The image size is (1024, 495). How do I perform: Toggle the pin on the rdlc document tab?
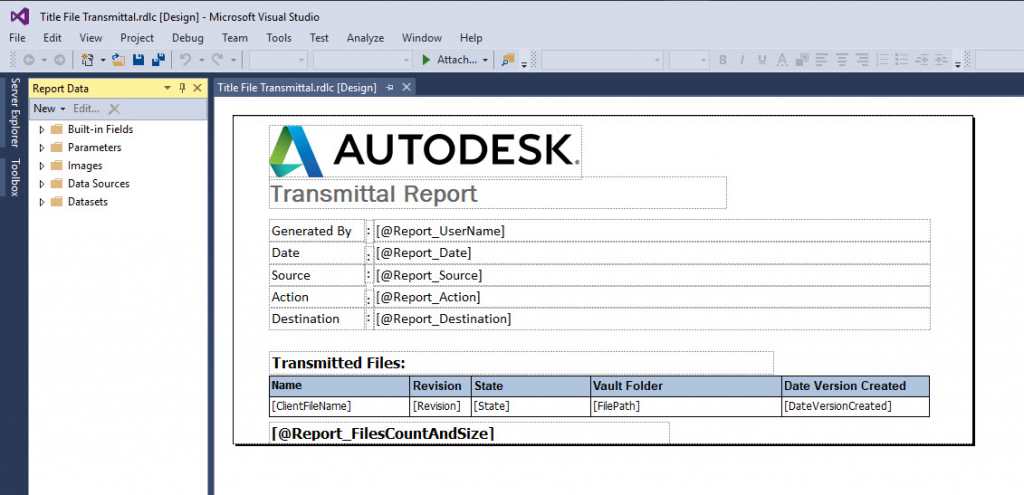[390, 87]
